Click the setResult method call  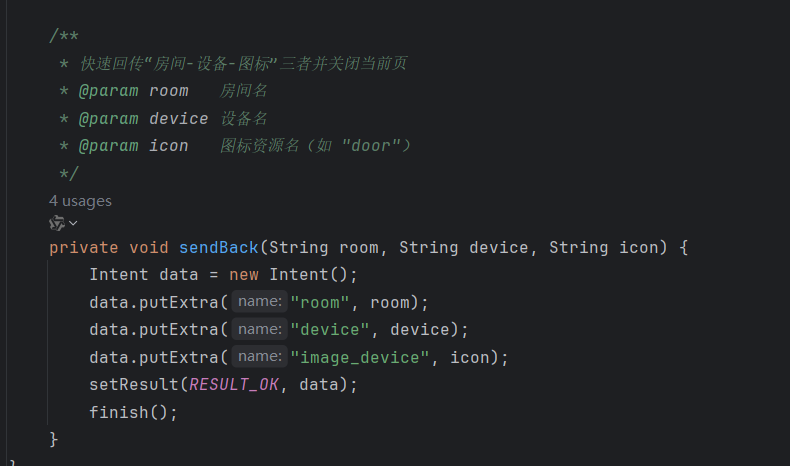134,384
